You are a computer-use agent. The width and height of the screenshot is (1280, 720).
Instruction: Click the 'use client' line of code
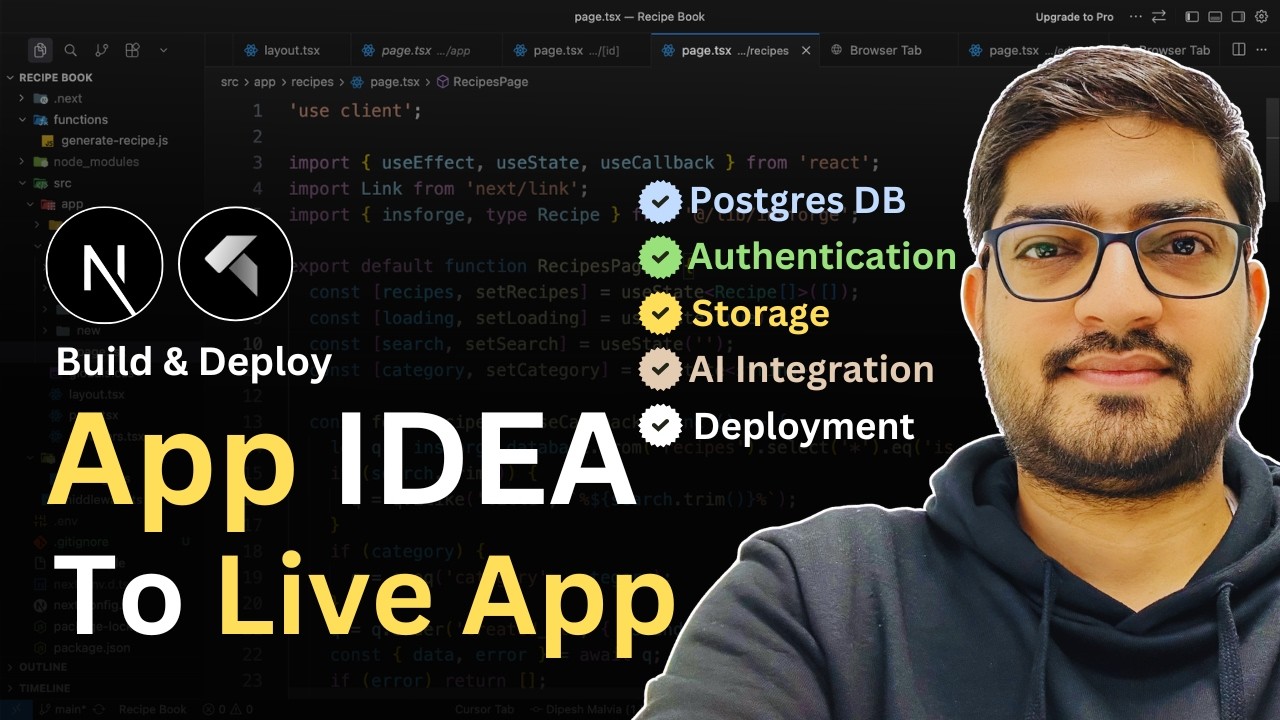[x=355, y=111]
